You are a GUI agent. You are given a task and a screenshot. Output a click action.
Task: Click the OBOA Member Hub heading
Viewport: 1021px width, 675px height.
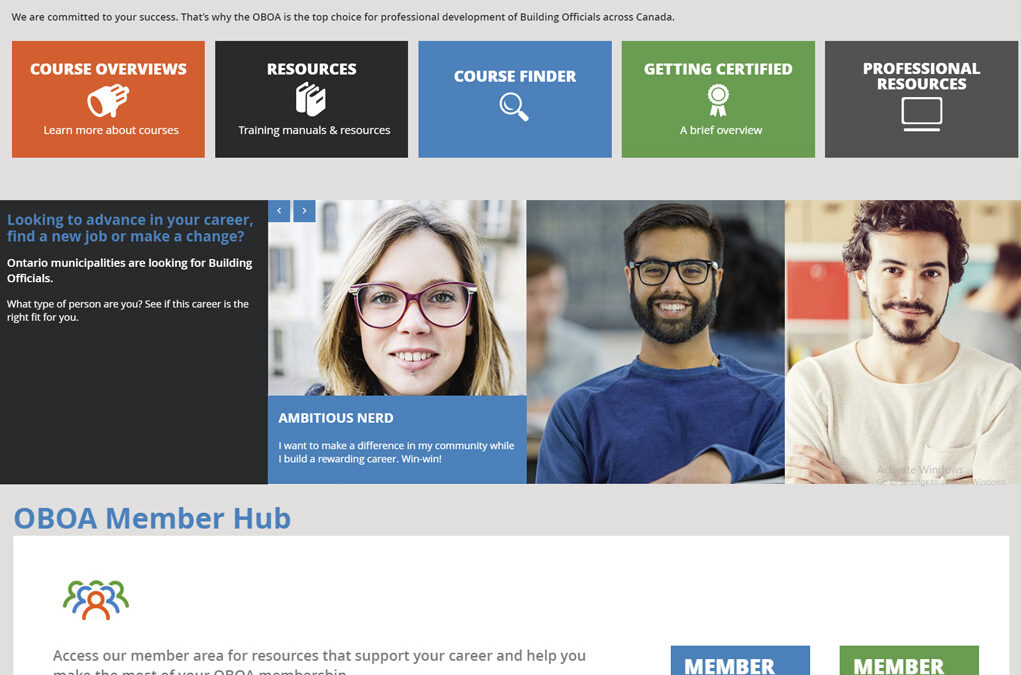click(x=152, y=519)
